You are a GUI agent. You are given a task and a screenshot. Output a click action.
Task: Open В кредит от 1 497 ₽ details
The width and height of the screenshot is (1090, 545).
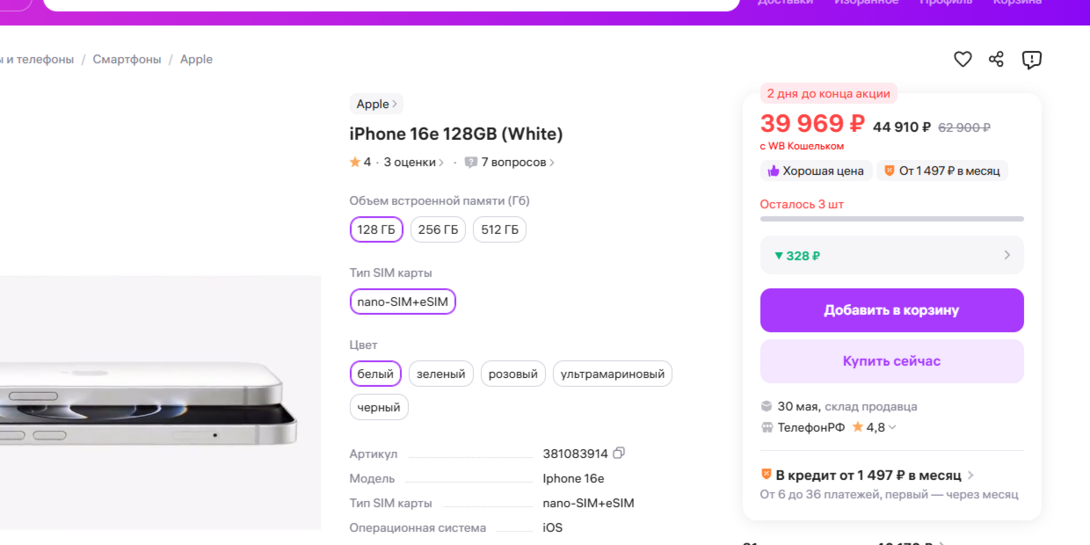[867, 475]
